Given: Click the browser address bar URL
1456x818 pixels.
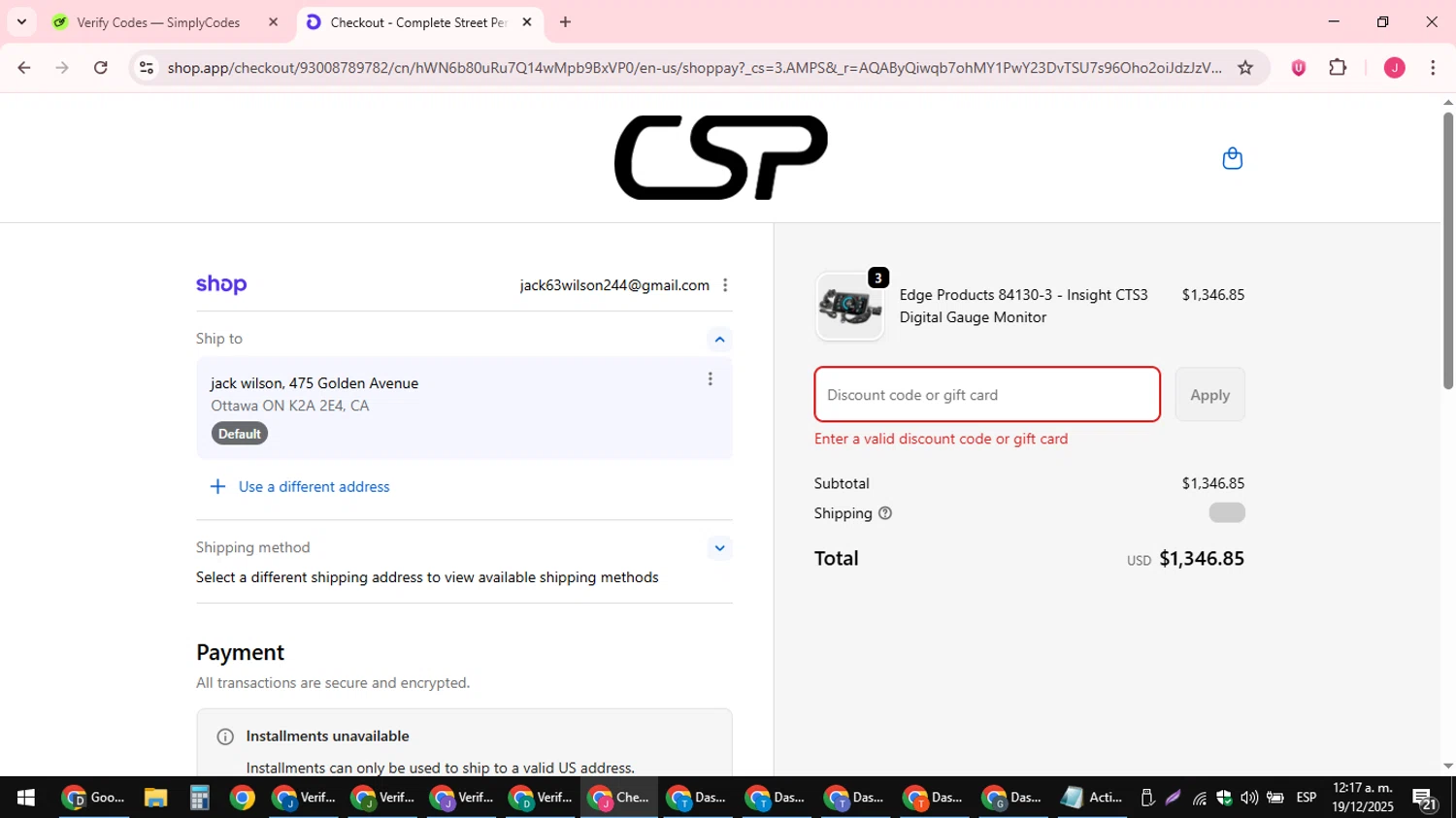Looking at the screenshot, I should point(694,67).
